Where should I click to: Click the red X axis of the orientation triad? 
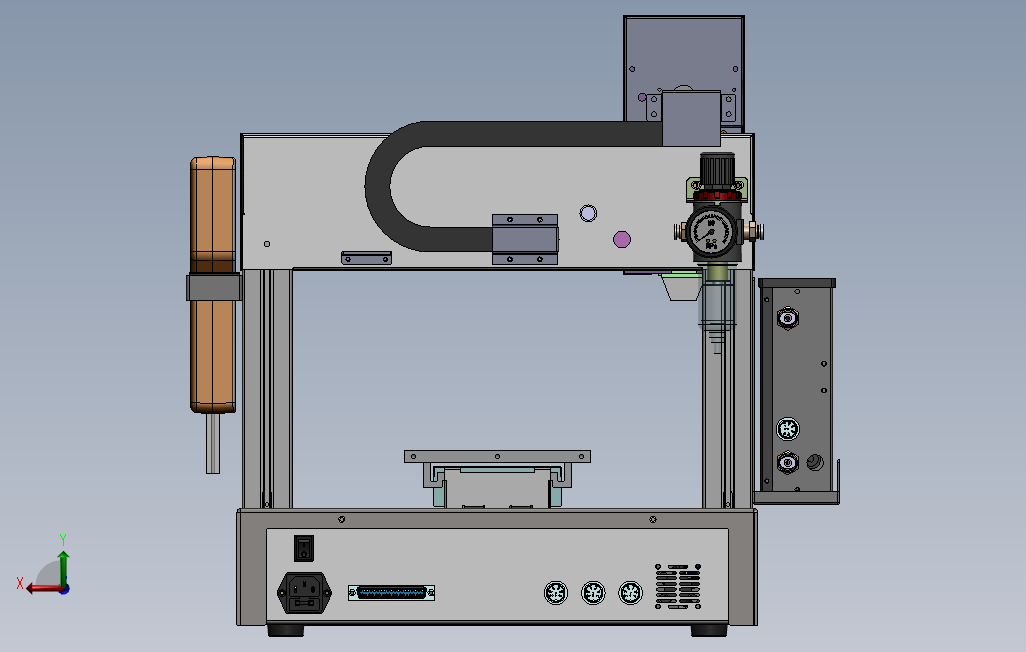(x=44, y=589)
